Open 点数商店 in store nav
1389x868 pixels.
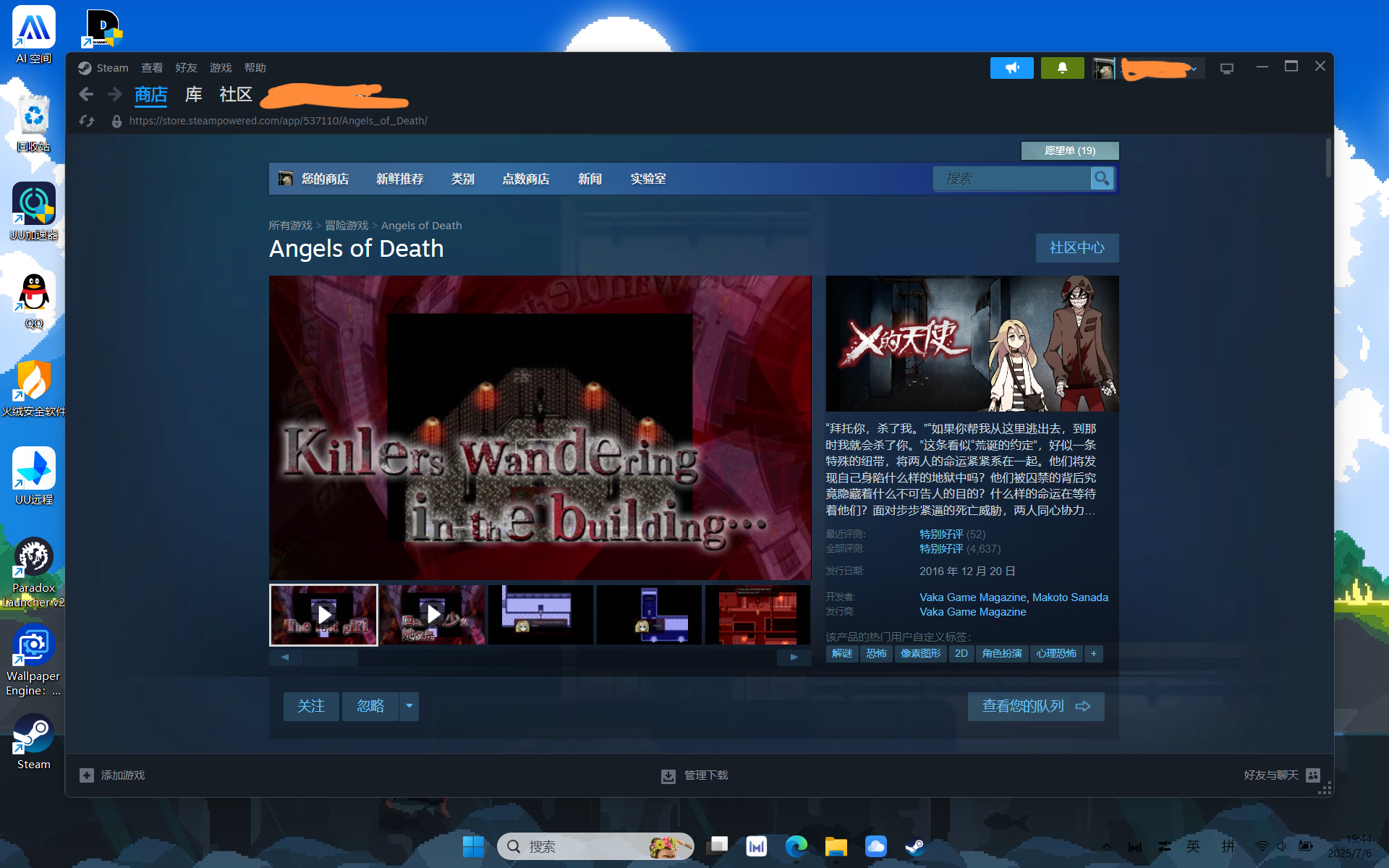[x=526, y=179]
